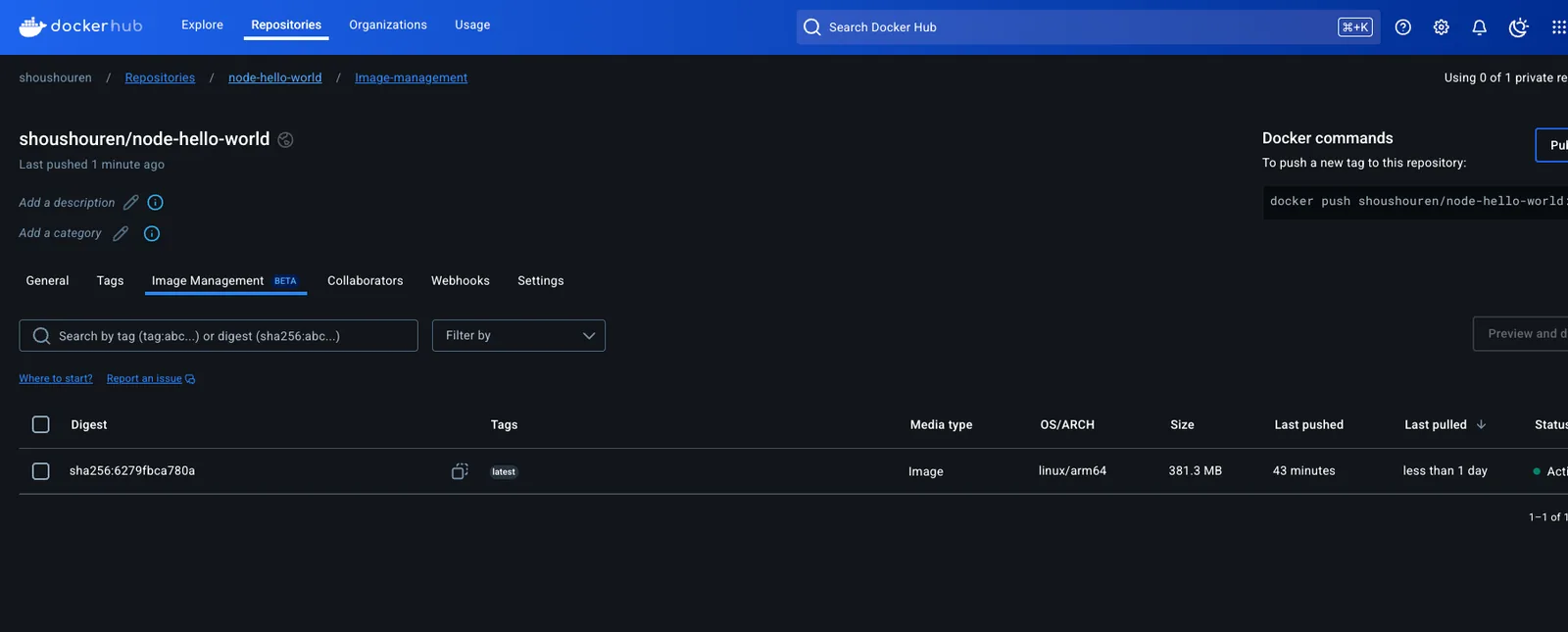Click the Docker Hub whale logo

pyautogui.click(x=80, y=26)
